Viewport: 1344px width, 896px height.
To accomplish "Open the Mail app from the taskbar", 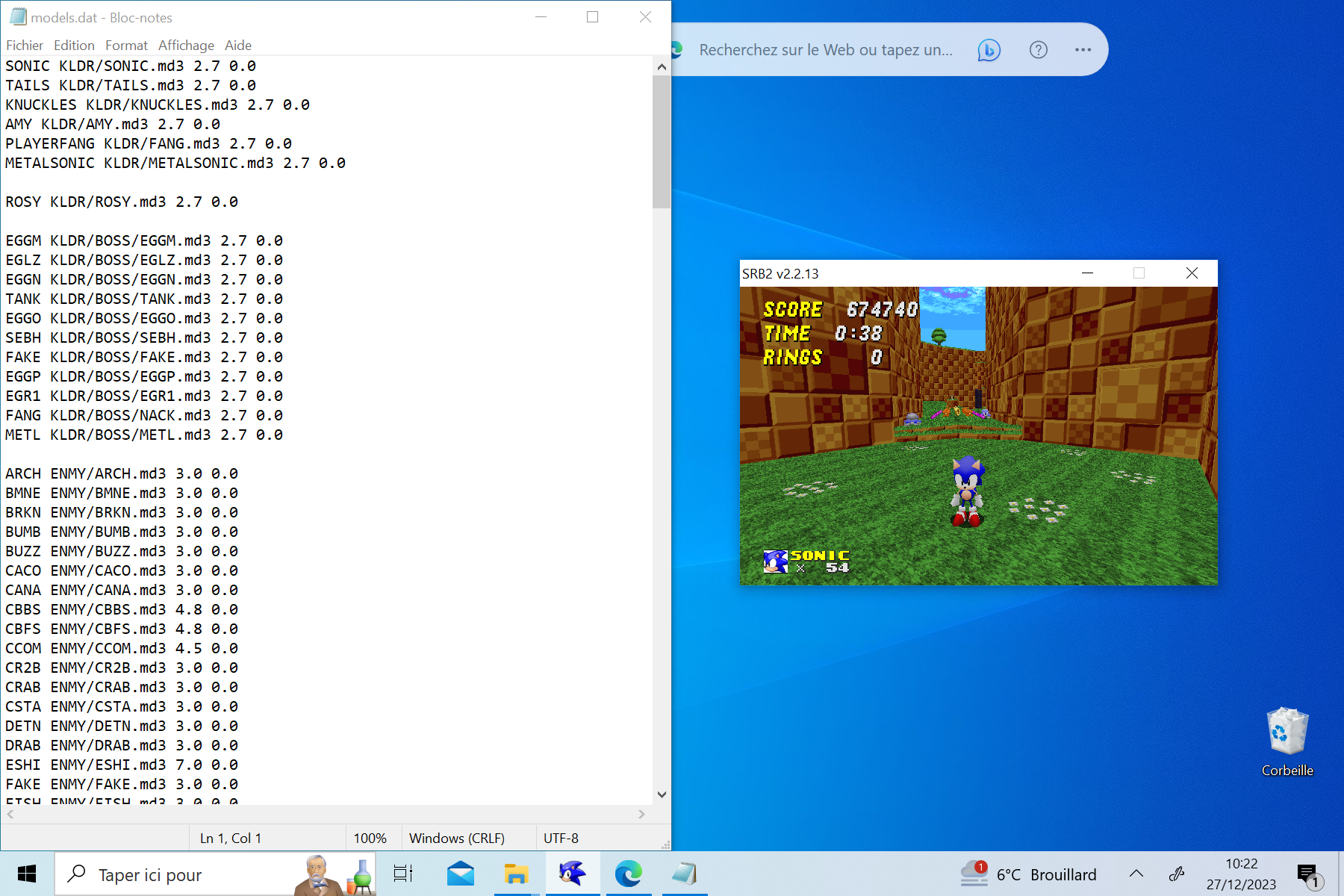I will tap(461, 874).
